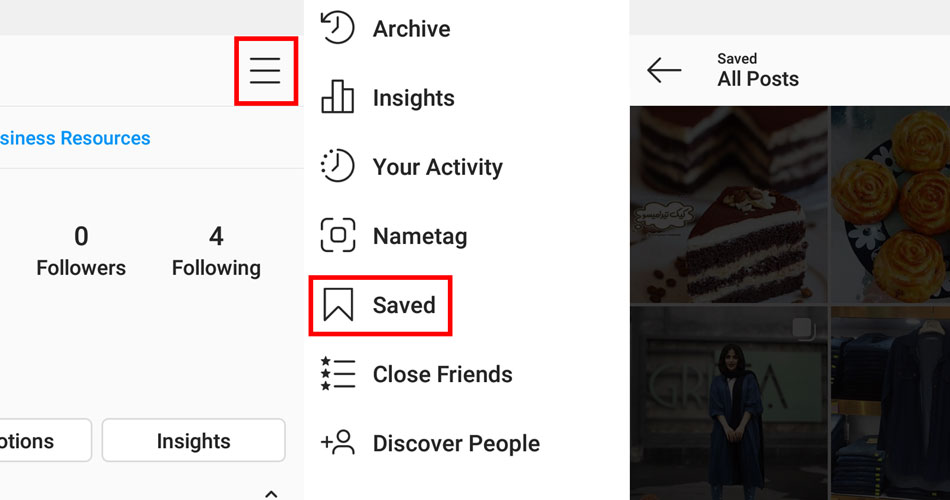This screenshot has height=500, width=950.
Task: Tap the Insights button on profile
Action: click(x=193, y=441)
